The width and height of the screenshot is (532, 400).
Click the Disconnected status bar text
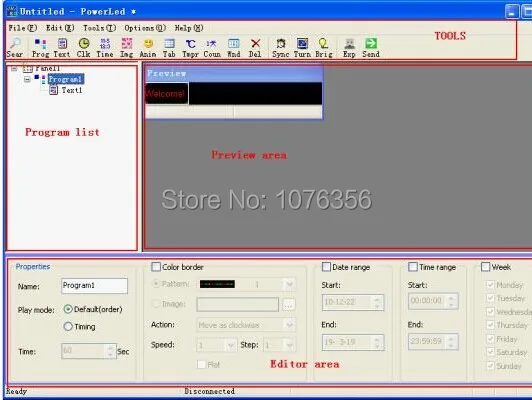click(x=209, y=391)
